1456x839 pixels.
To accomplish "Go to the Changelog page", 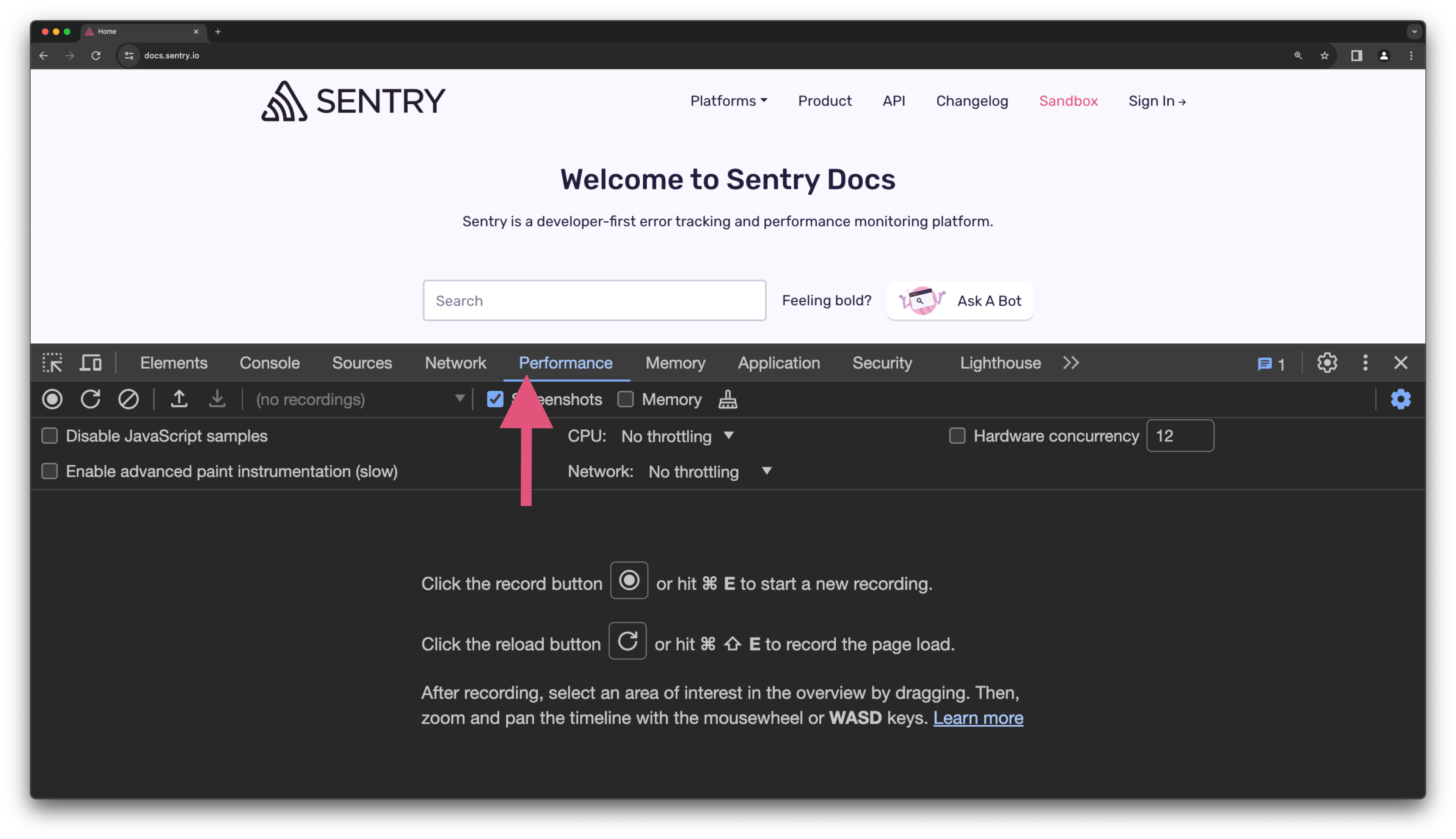I will point(972,101).
